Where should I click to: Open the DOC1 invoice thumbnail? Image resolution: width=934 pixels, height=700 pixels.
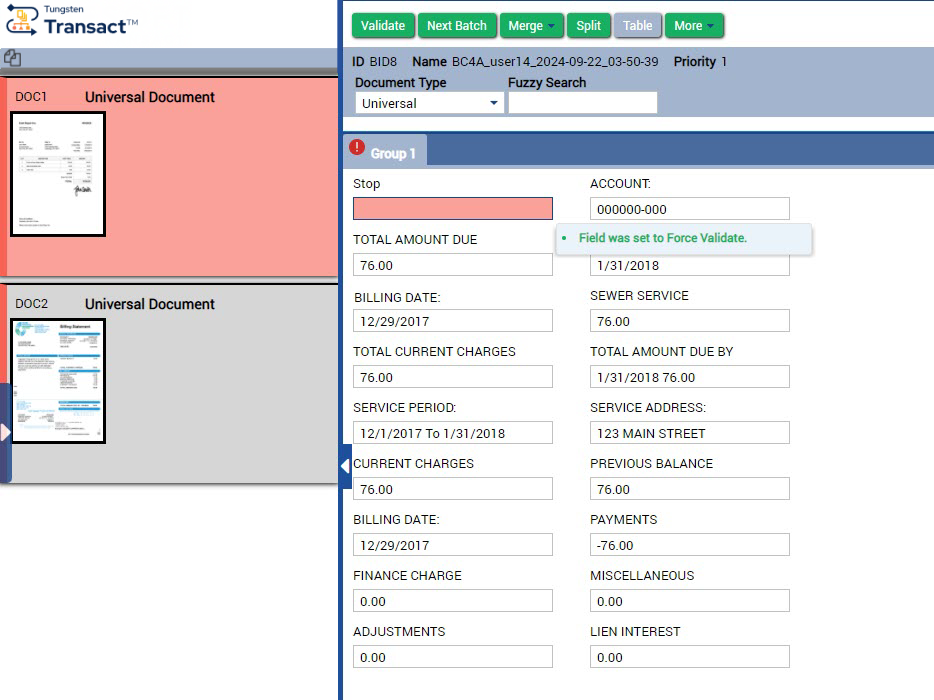tap(58, 174)
